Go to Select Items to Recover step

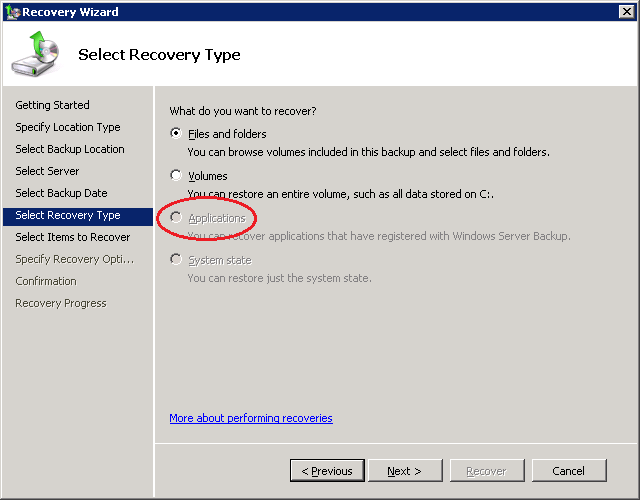tap(72, 237)
